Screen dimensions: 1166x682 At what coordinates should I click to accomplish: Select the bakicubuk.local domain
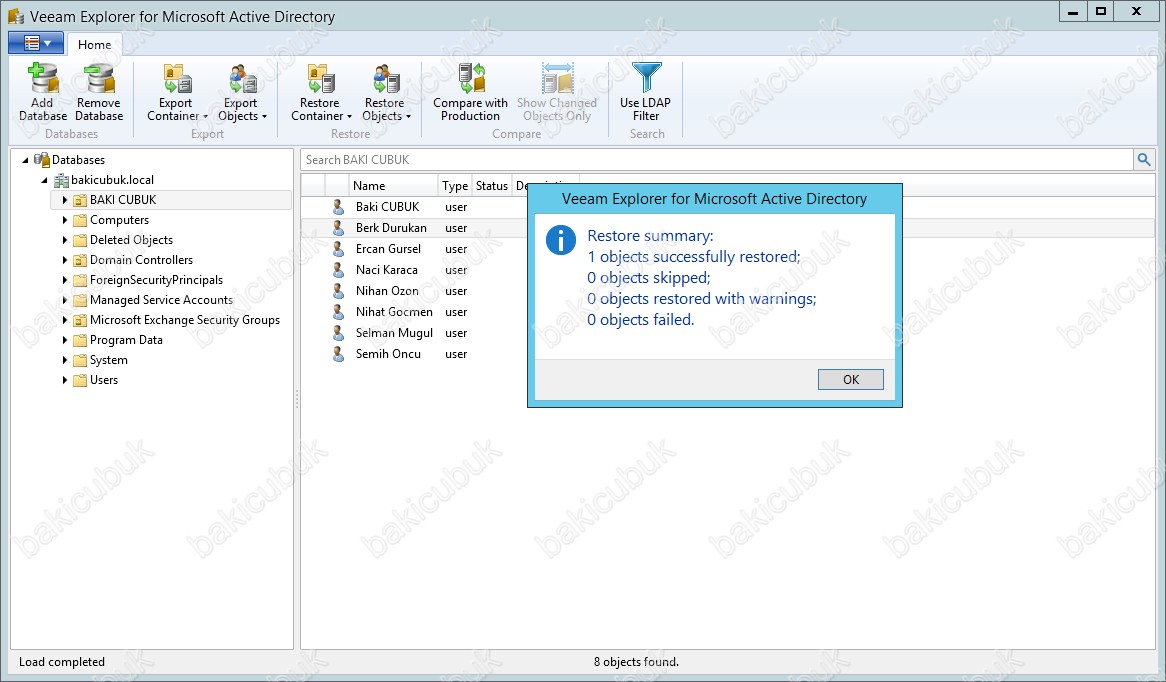112,180
